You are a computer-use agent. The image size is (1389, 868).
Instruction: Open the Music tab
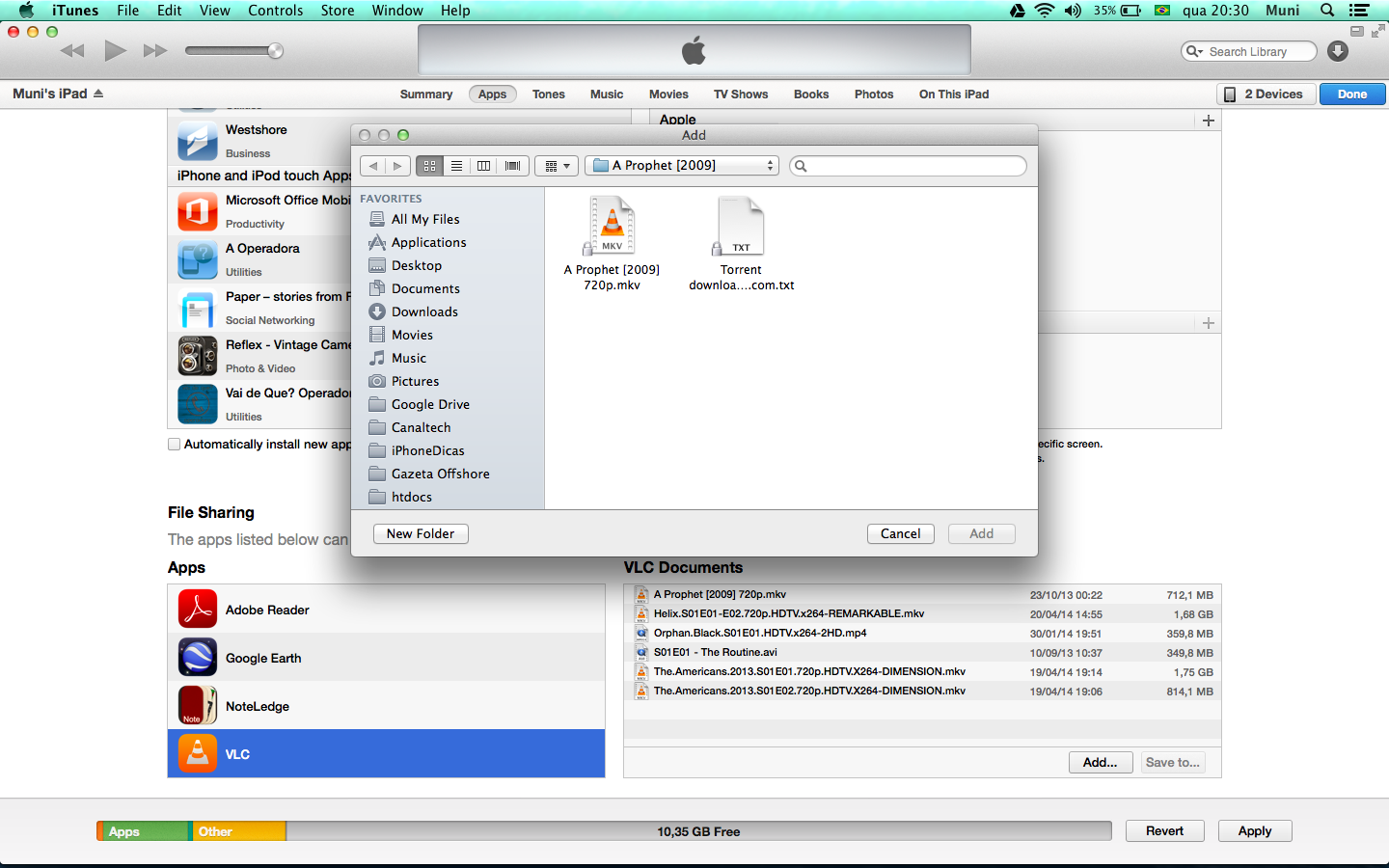pyautogui.click(x=607, y=95)
